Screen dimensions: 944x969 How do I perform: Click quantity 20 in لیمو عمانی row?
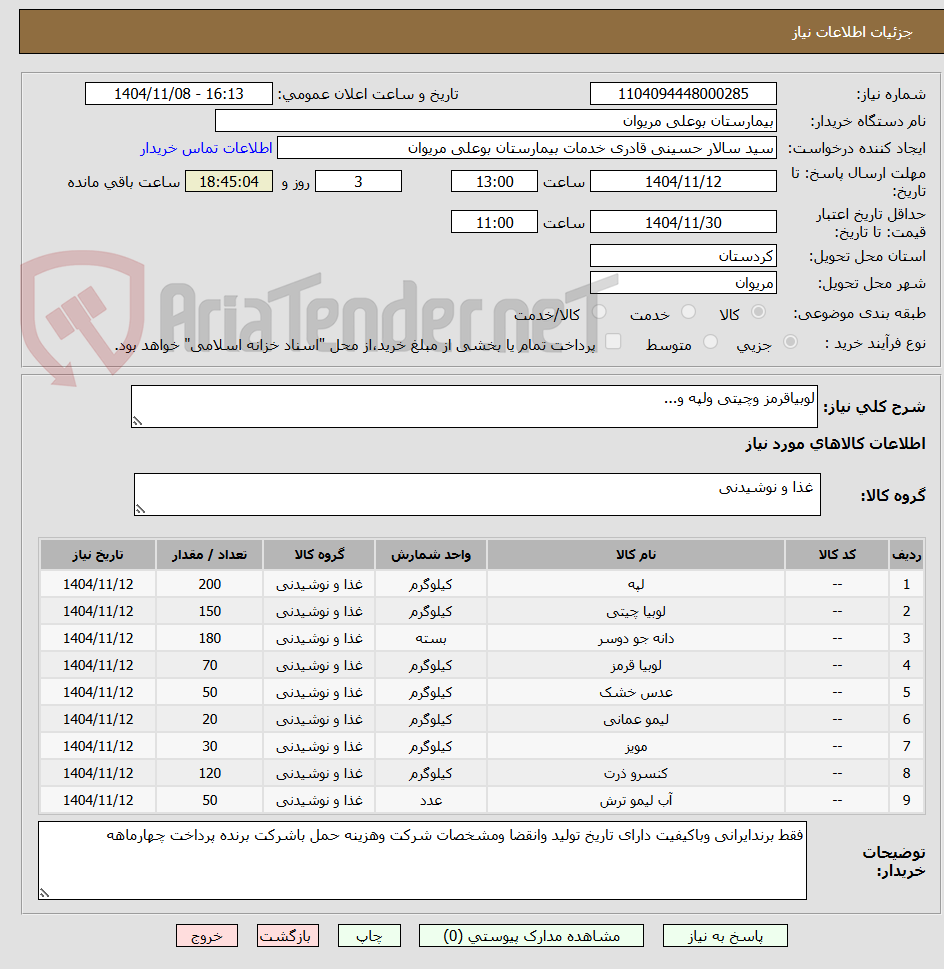pyautogui.click(x=209, y=719)
